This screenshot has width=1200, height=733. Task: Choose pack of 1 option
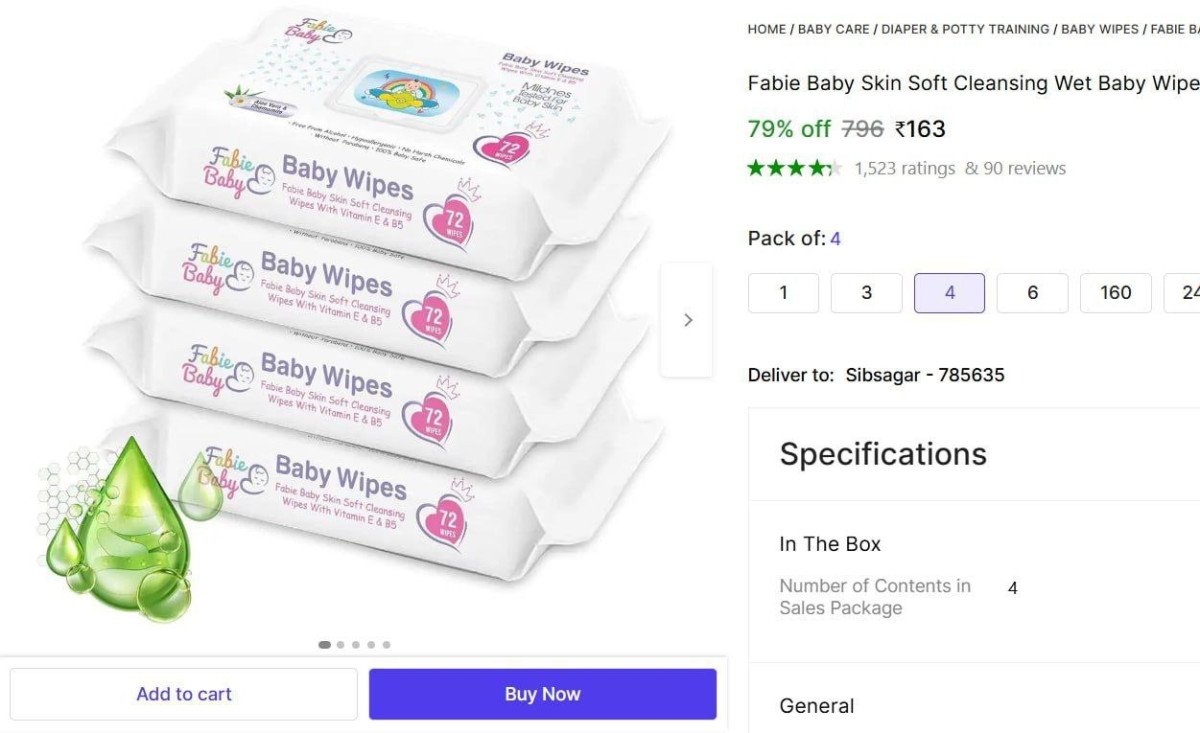783,293
